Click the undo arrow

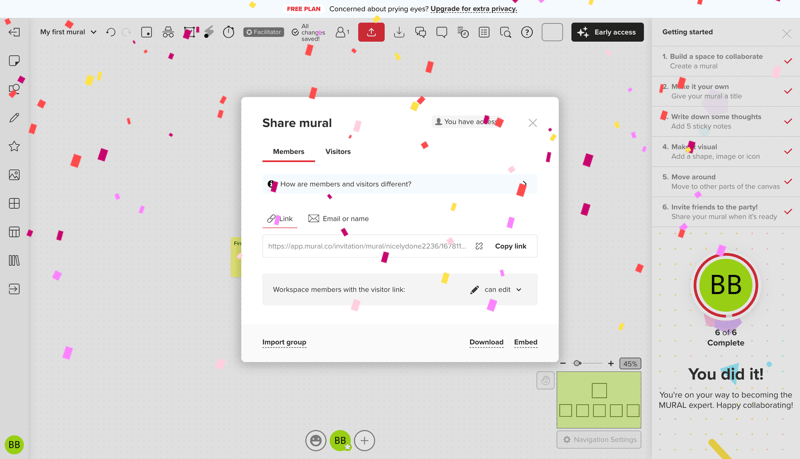pyautogui.click(x=111, y=32)
